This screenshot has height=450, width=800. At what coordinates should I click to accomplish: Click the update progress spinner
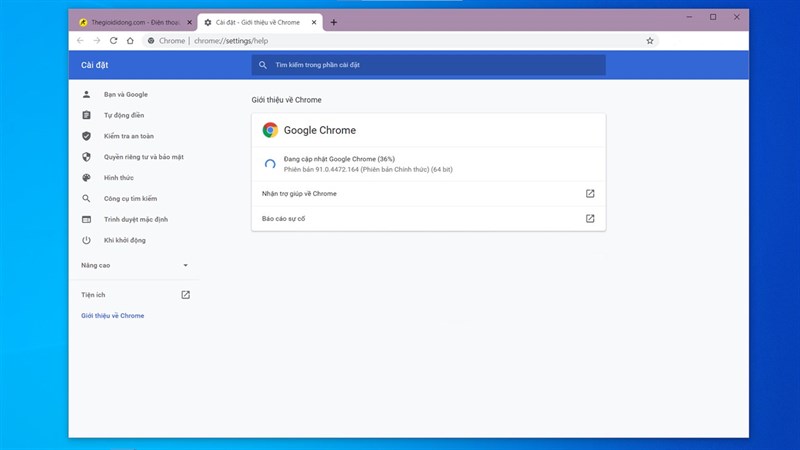tap(270, 164)
